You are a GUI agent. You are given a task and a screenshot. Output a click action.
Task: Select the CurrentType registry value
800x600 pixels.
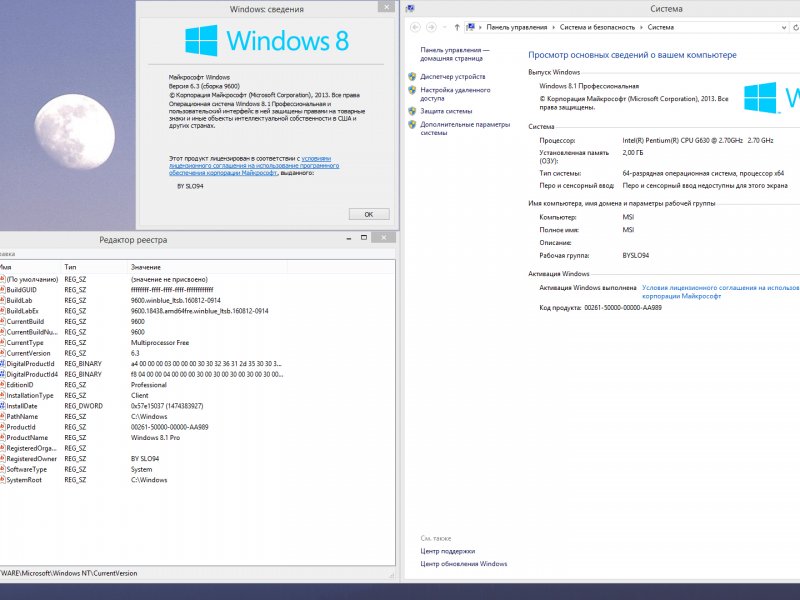24,343
